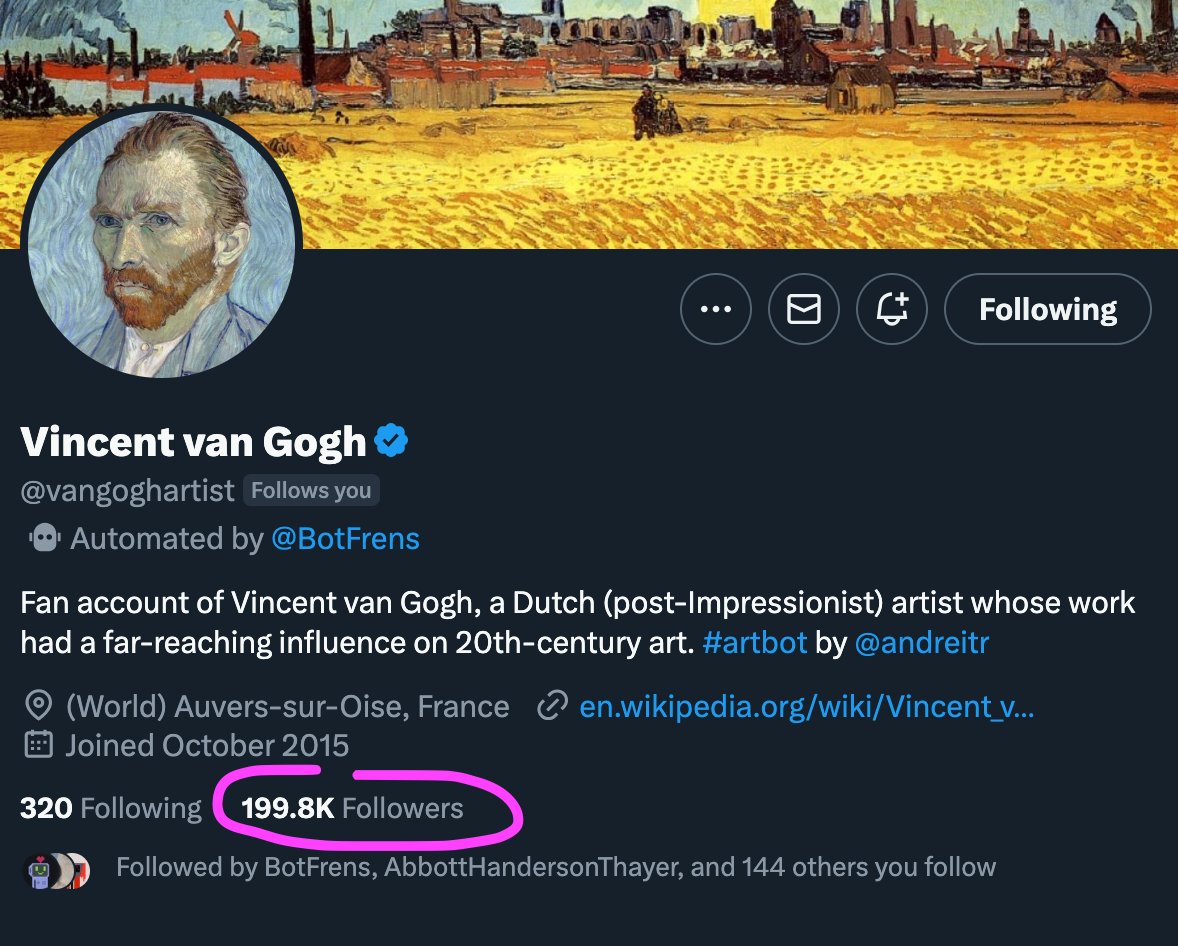Screen dimensions: 1178x946
Task: Click the calendar joined date icon
Action: [x=38, y=745]
